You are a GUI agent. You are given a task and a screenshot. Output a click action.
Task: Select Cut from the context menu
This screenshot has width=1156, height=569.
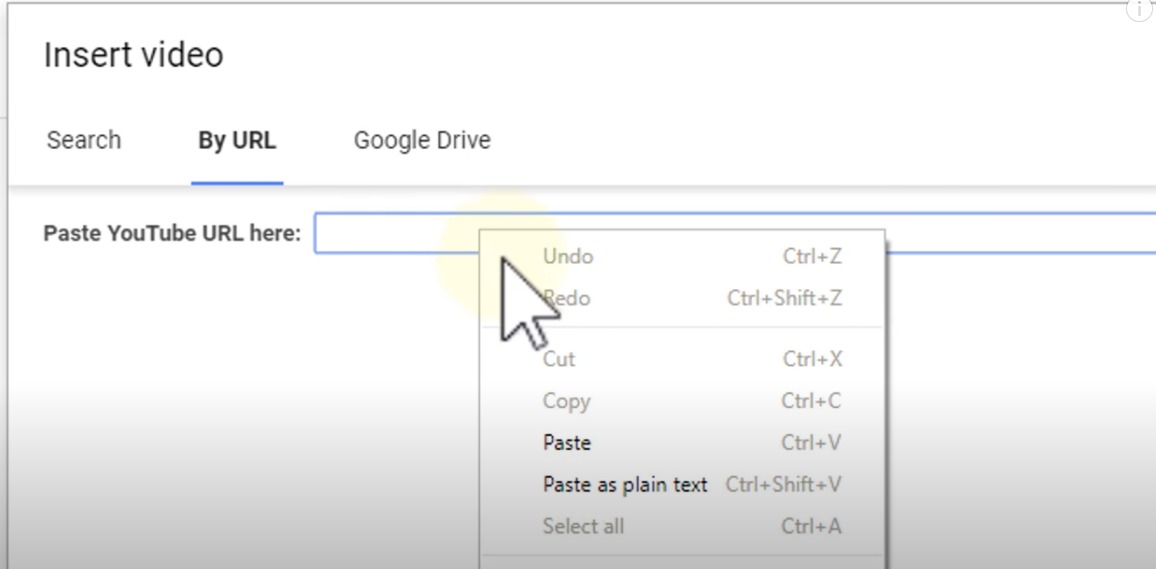tap(559, 359)
